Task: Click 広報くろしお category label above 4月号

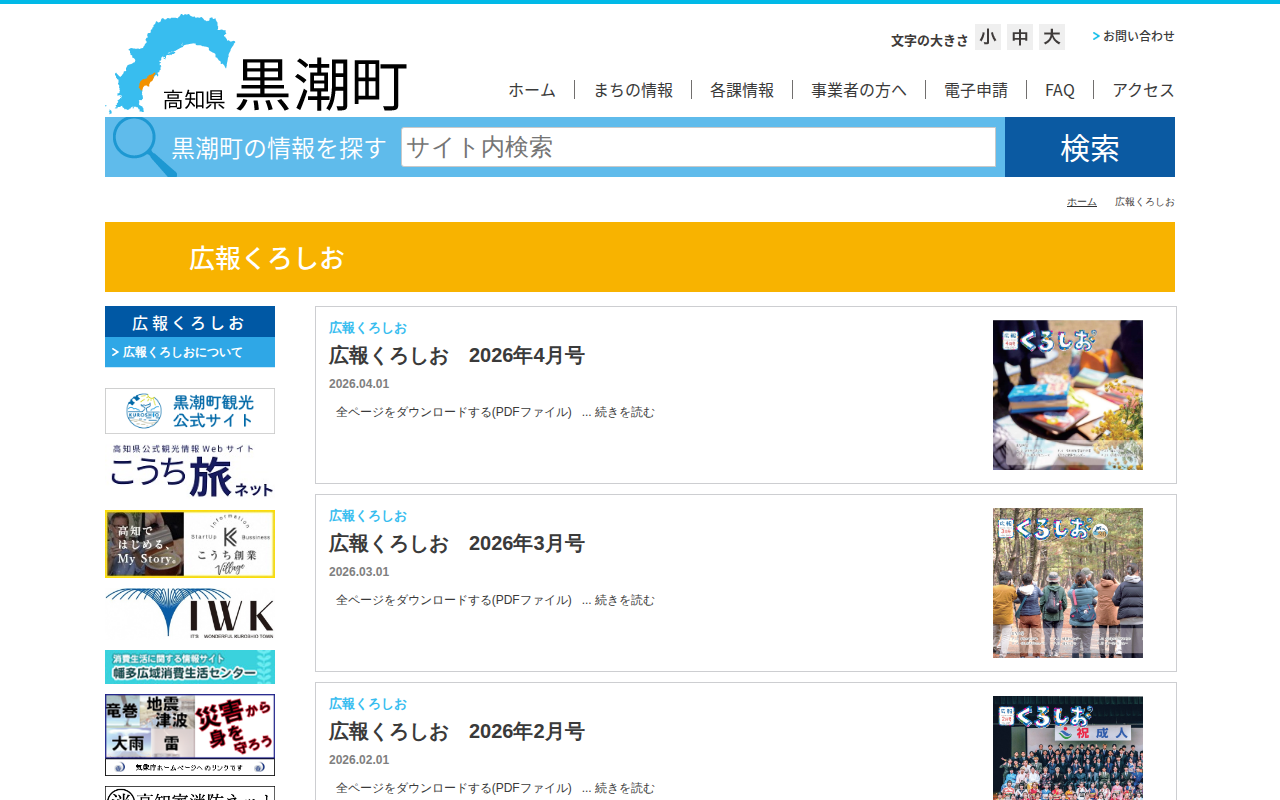Action: [x=368, y=328]
